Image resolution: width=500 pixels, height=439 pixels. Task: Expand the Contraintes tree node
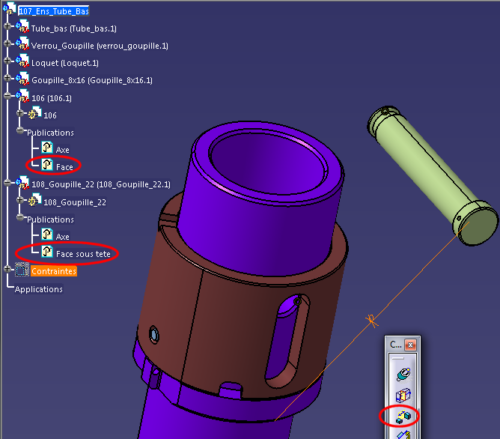[x=8, y=269]
